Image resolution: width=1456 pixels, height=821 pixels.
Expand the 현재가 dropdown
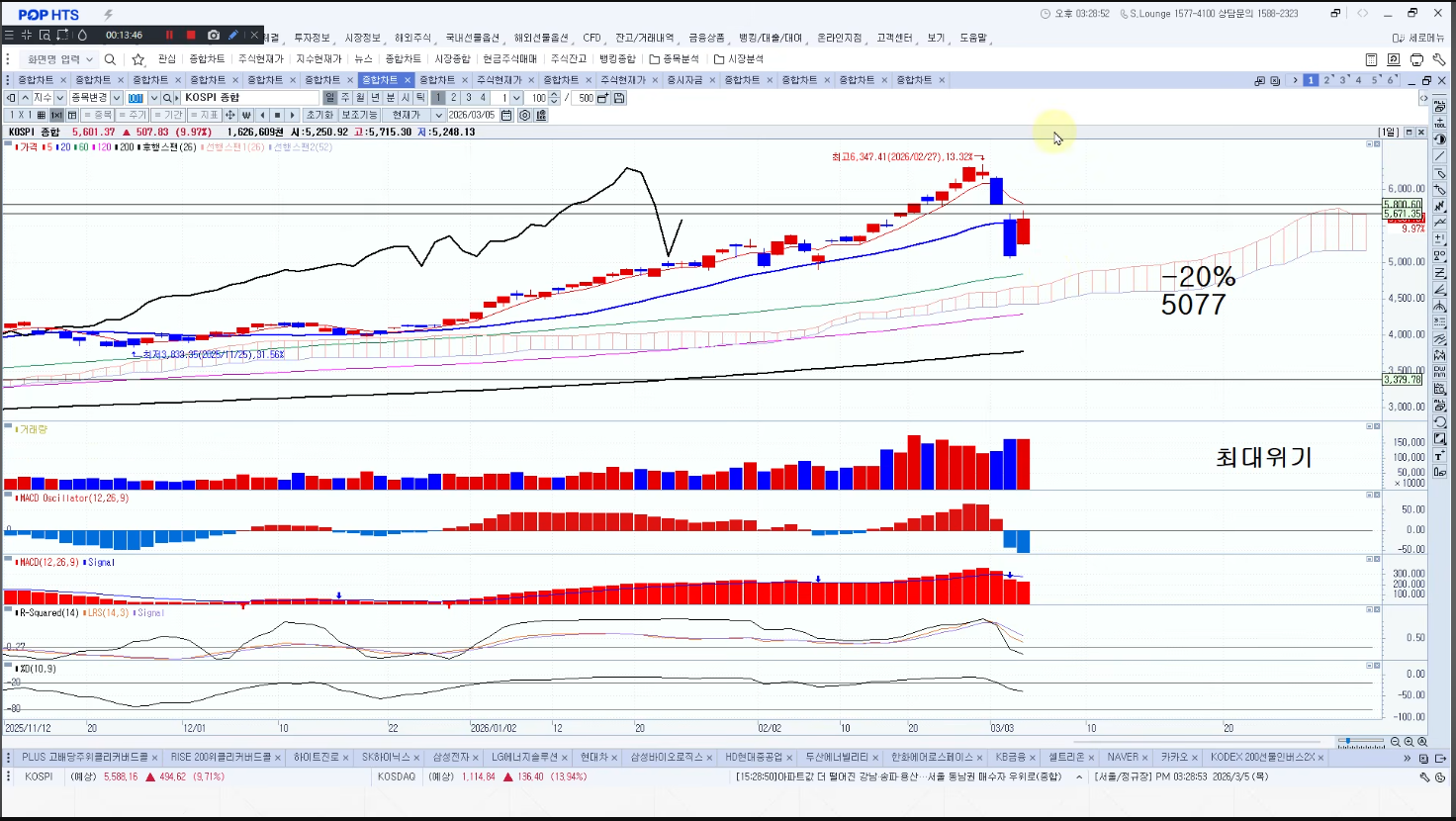coord(438,116)
